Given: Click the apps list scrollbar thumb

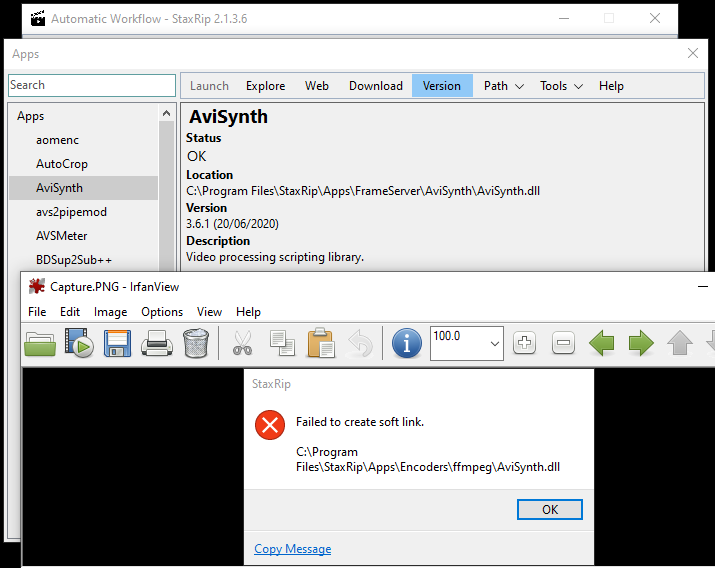Looking at the screenshot, I should coord(166,196).
